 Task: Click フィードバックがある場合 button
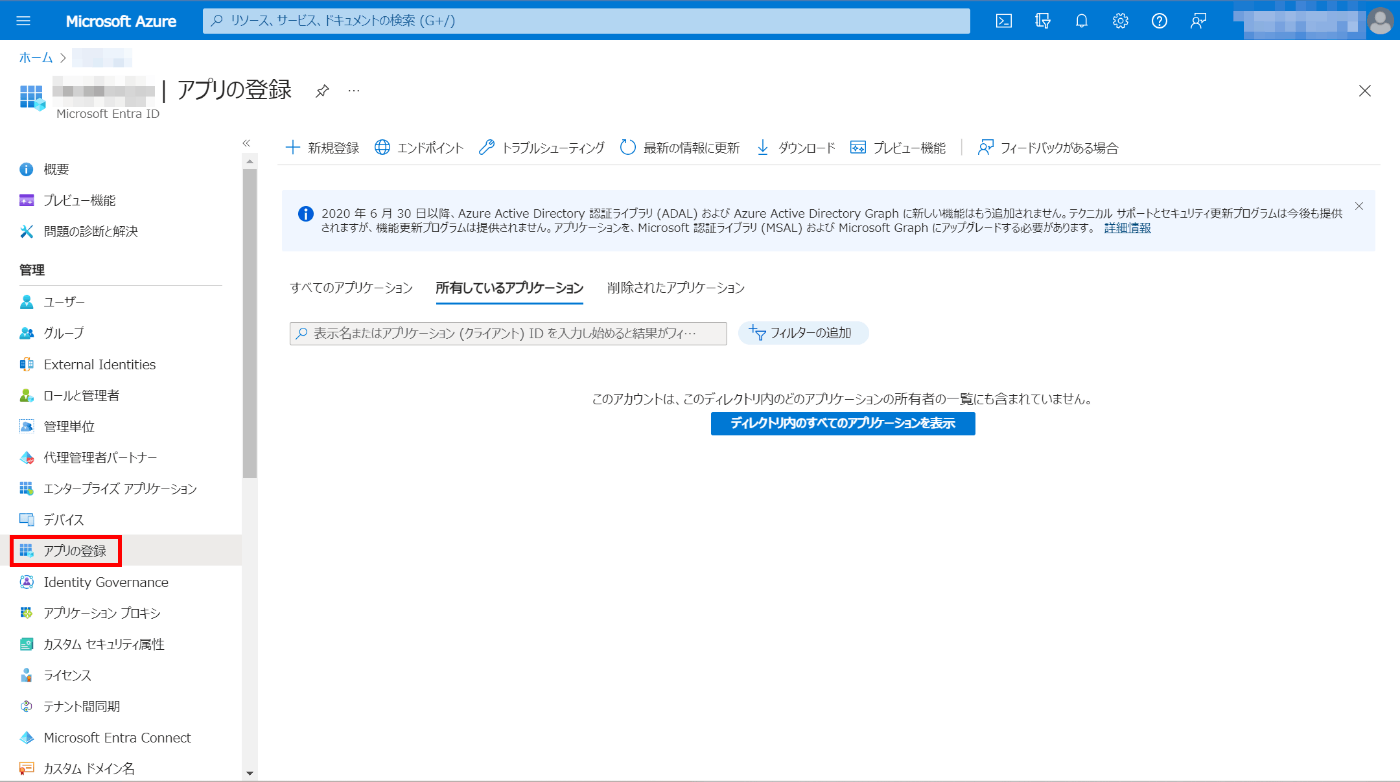pos(1048,148)
